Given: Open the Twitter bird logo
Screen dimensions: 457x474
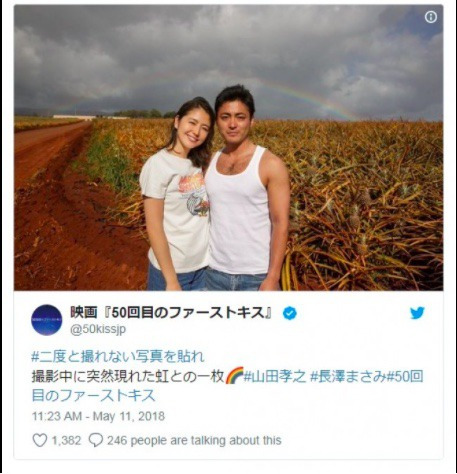Looking at the screenshot, I should click(x=417, y=313).
